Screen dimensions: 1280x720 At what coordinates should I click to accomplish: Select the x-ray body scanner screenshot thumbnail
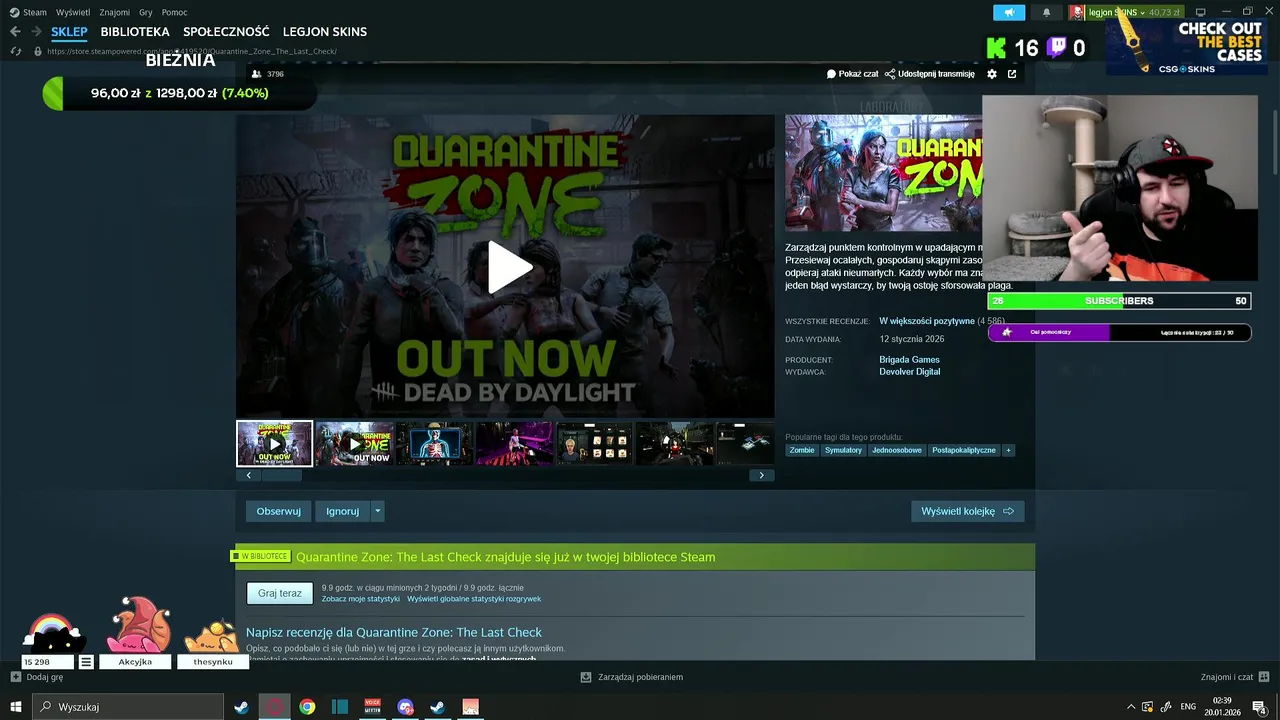point(434,443)
